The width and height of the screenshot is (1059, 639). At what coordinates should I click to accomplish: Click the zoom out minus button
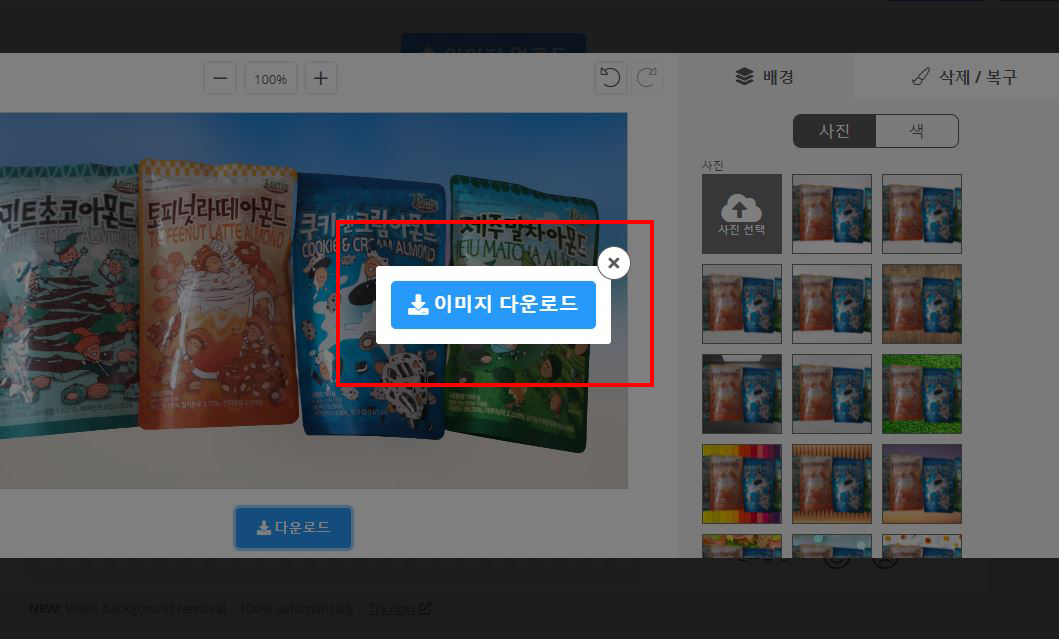[x=220, y=78]
